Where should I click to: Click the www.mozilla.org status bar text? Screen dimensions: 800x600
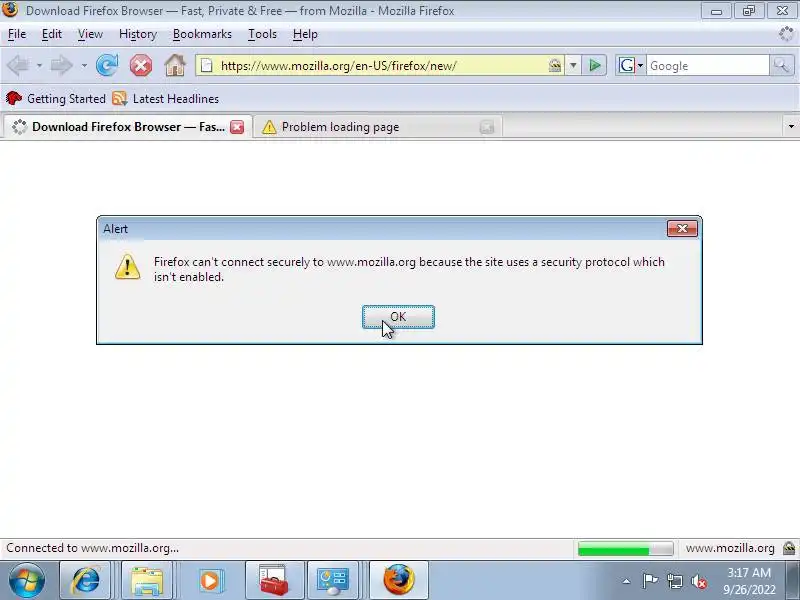pos(730,548)
